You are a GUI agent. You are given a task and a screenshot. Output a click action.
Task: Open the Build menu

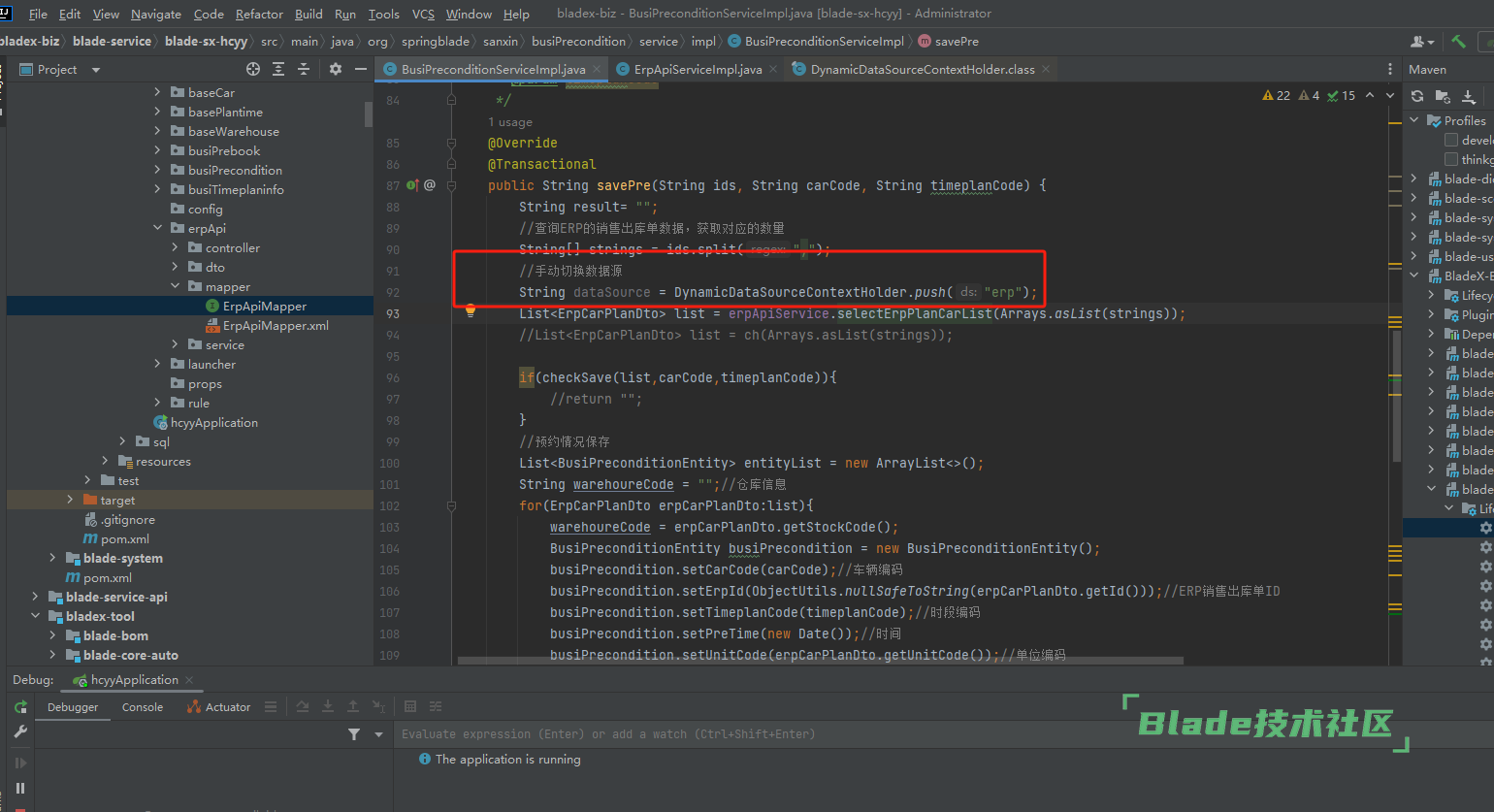tap(309, 14)
